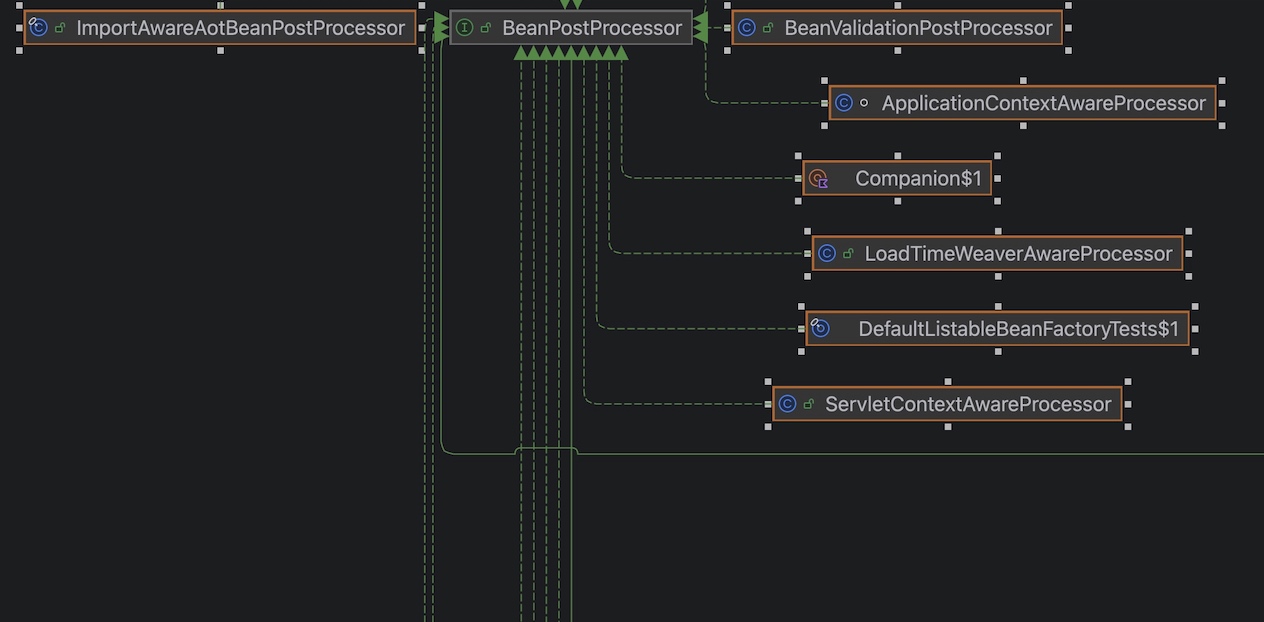Click the BeanValidationPostProcessor class icon
Image resolution: width=1264 pixels, height=622 pixels.
point(746,28)
